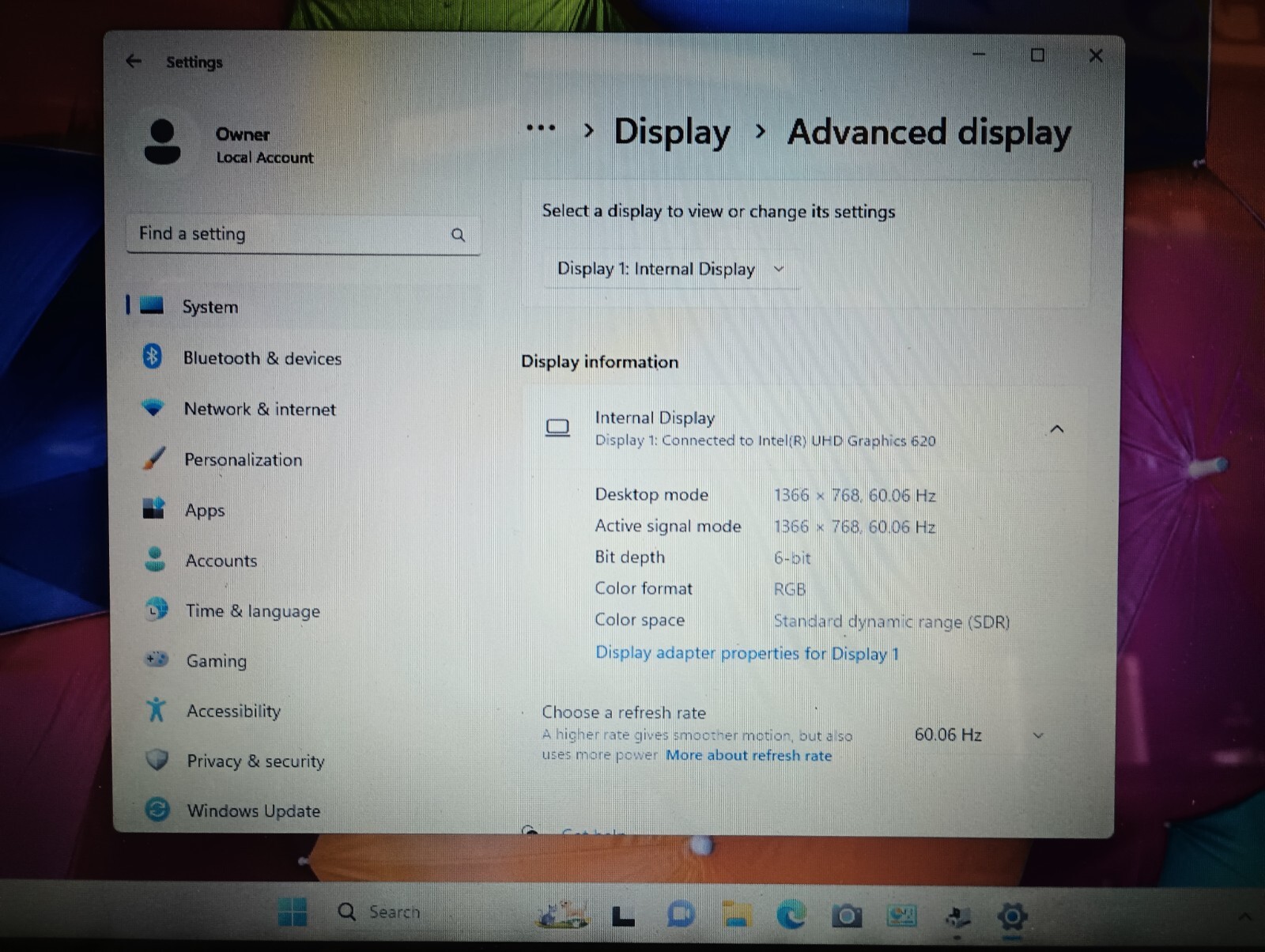Screen dimensions: 1265x952
Task: Open the Display 1: Internal Display dropdown
Action: click(x=670, y=269)
